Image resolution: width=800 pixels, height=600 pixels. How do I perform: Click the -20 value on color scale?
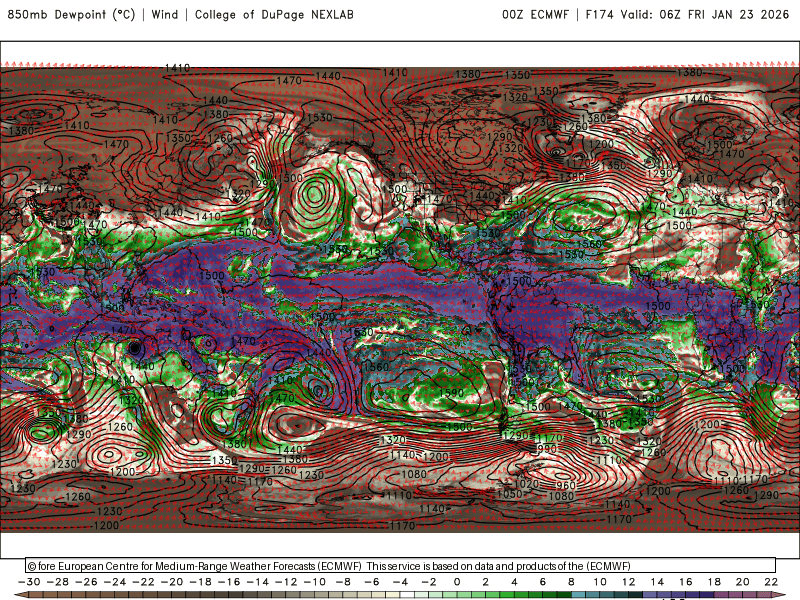coord(172,582)
